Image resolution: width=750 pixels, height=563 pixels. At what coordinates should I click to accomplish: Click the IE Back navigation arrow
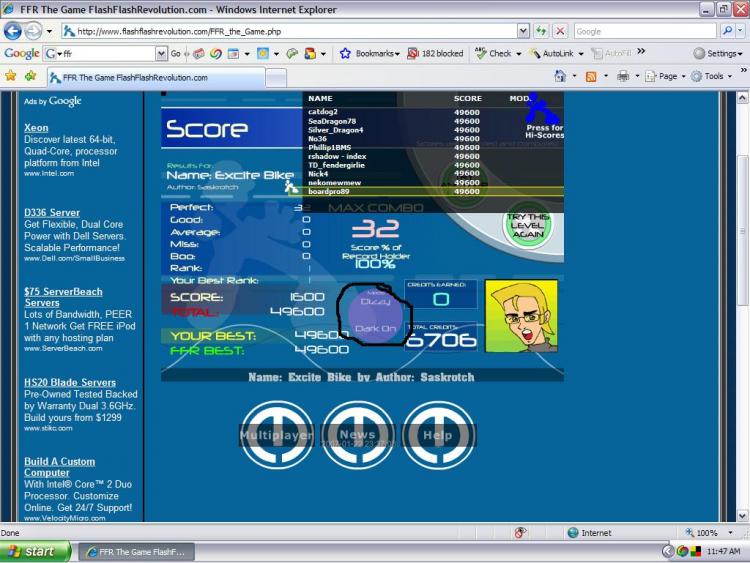click(x=13, y=32)
